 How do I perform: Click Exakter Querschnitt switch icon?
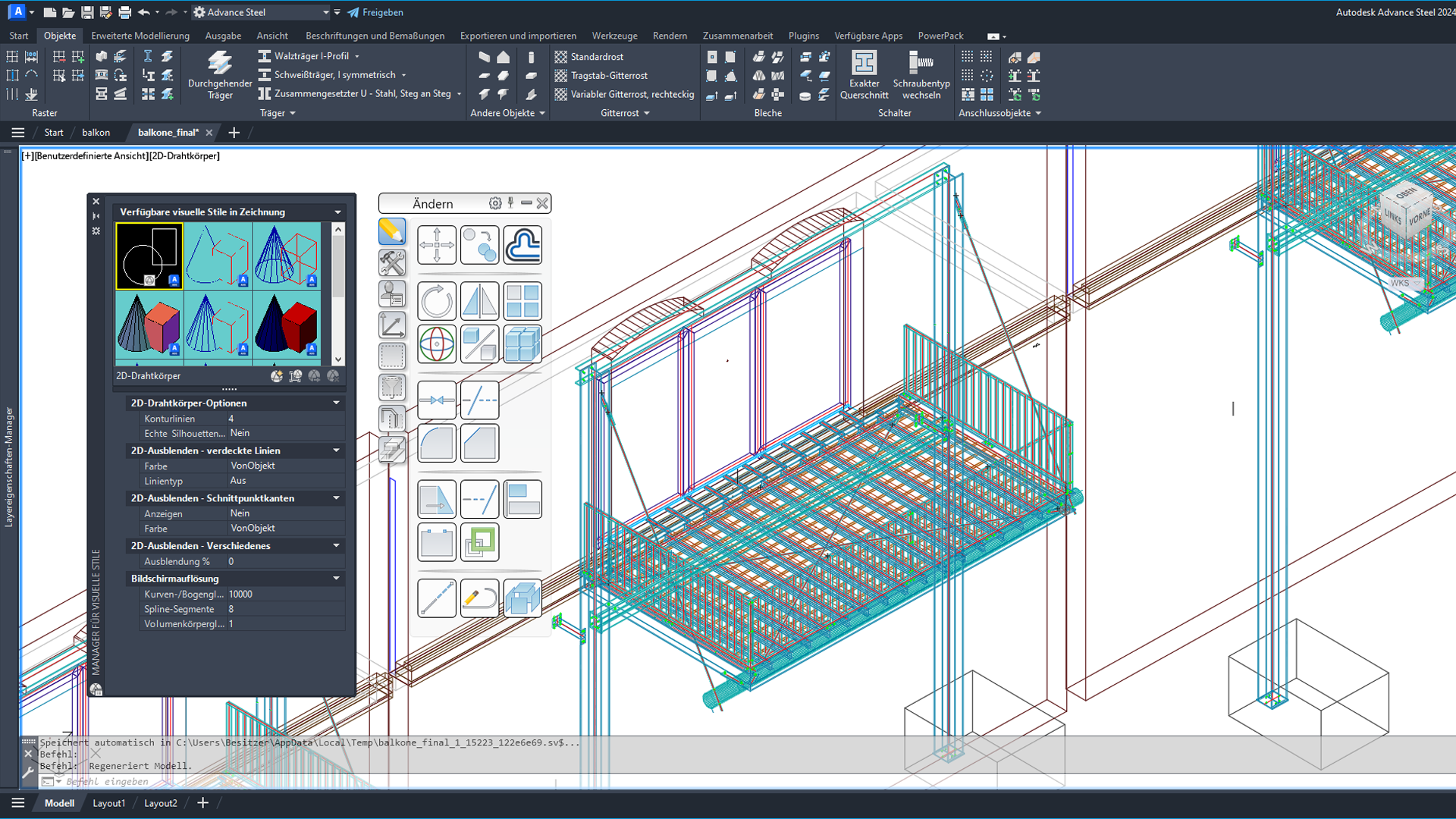(864, 64)
